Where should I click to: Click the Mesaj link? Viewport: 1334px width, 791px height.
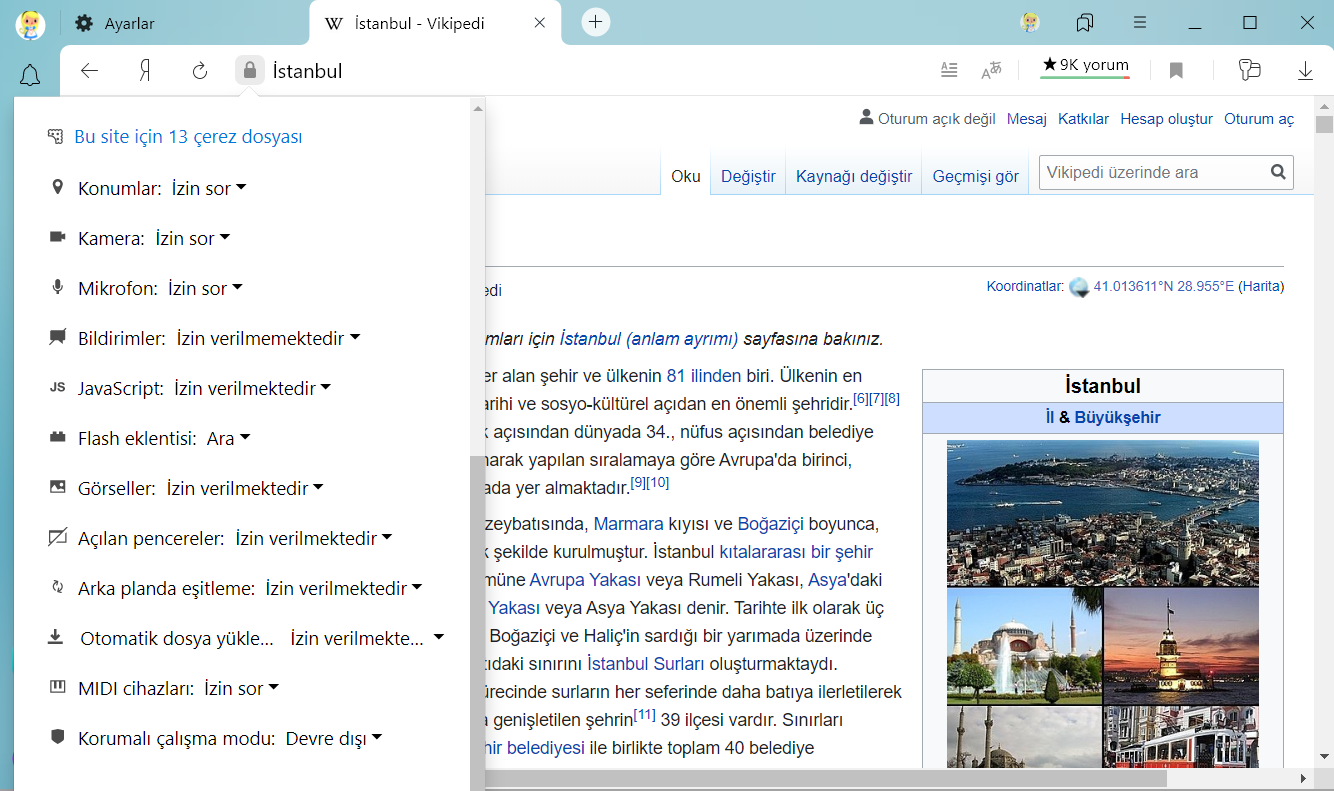click(x=1026, y=119)
